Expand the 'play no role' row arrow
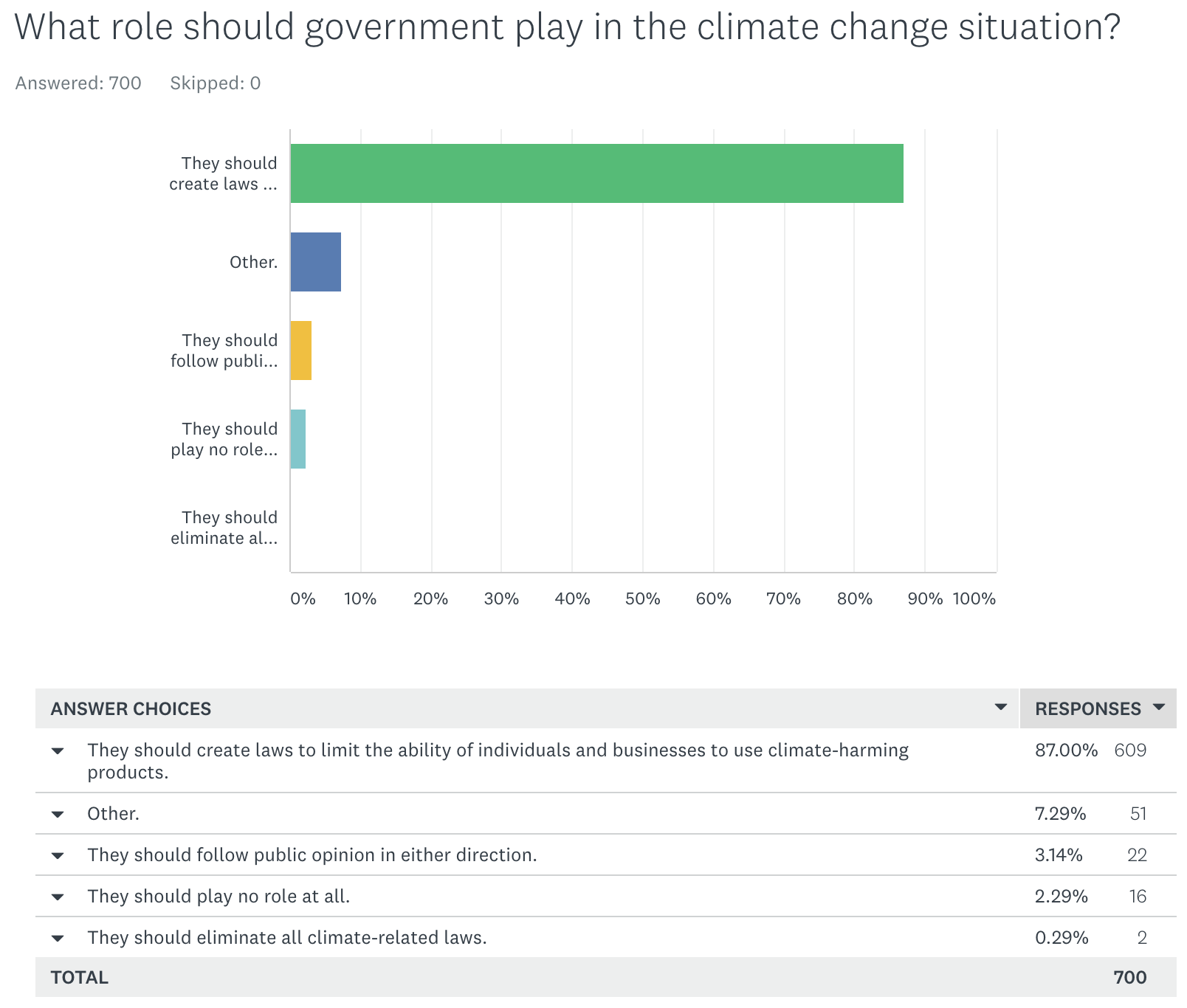 58,897
